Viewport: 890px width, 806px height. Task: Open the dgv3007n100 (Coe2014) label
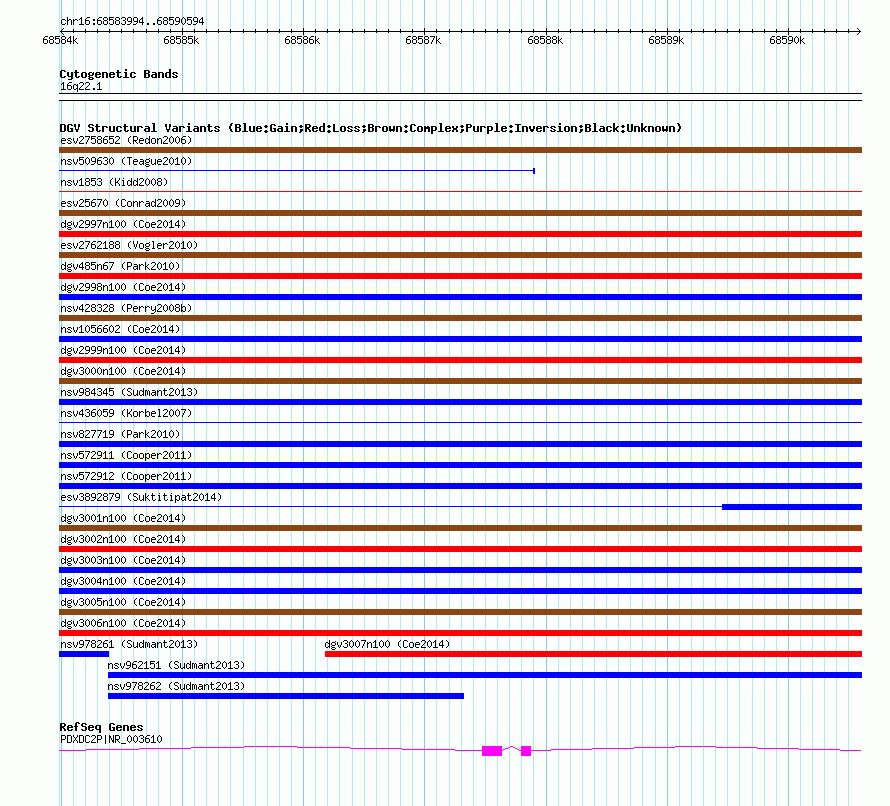(x=387, y=644)
